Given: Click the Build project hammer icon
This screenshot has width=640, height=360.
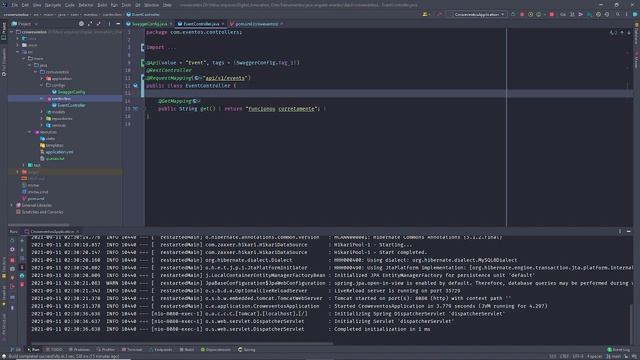Looking at the screenshot, I should click(440, 14).
